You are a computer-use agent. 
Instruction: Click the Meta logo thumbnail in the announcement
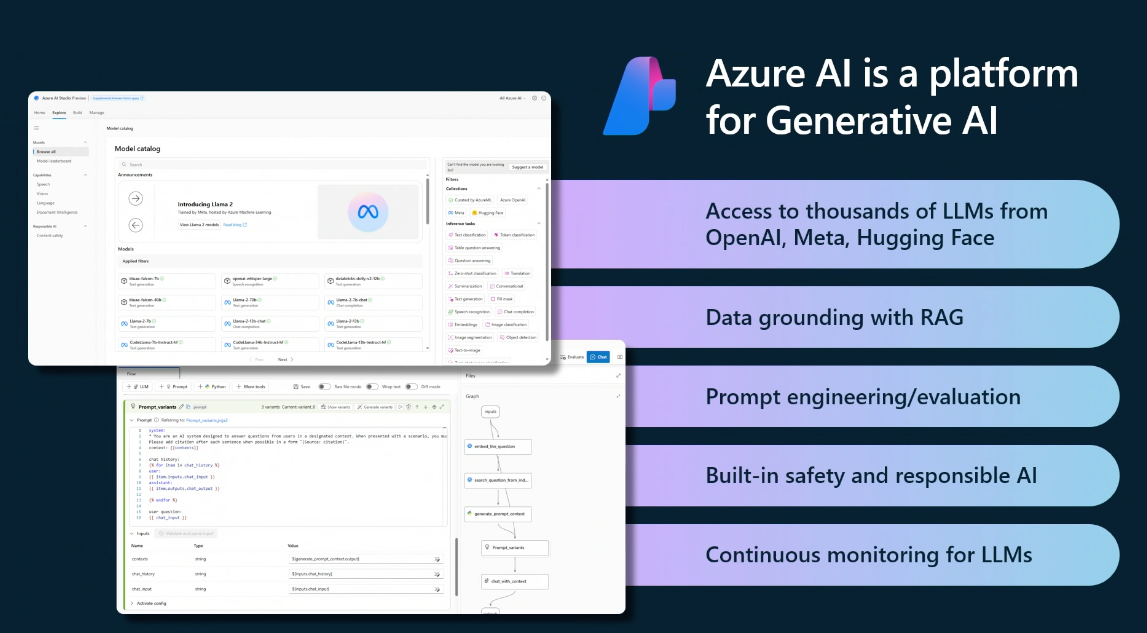click(367, 211)
